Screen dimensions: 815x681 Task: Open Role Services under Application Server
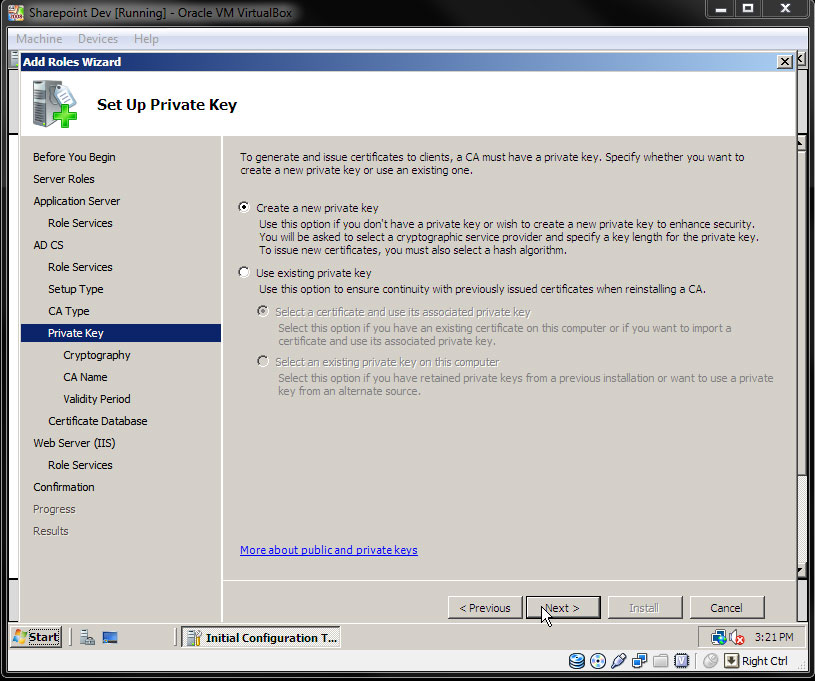80,223
